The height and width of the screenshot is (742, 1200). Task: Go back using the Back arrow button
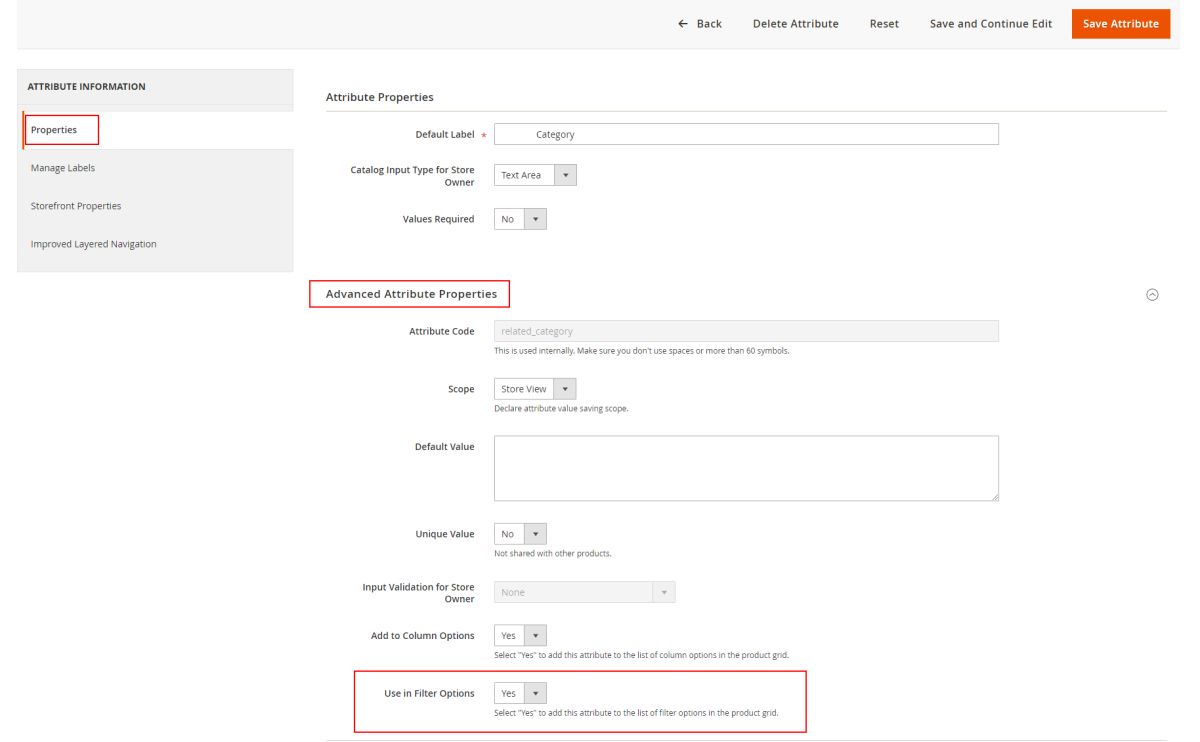click(700, 24)
